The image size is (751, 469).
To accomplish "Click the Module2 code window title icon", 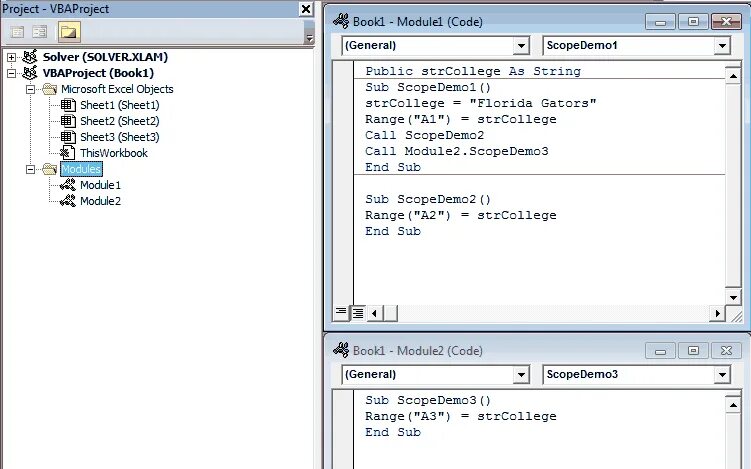I will pyautogui.click(x=341, y=350).
